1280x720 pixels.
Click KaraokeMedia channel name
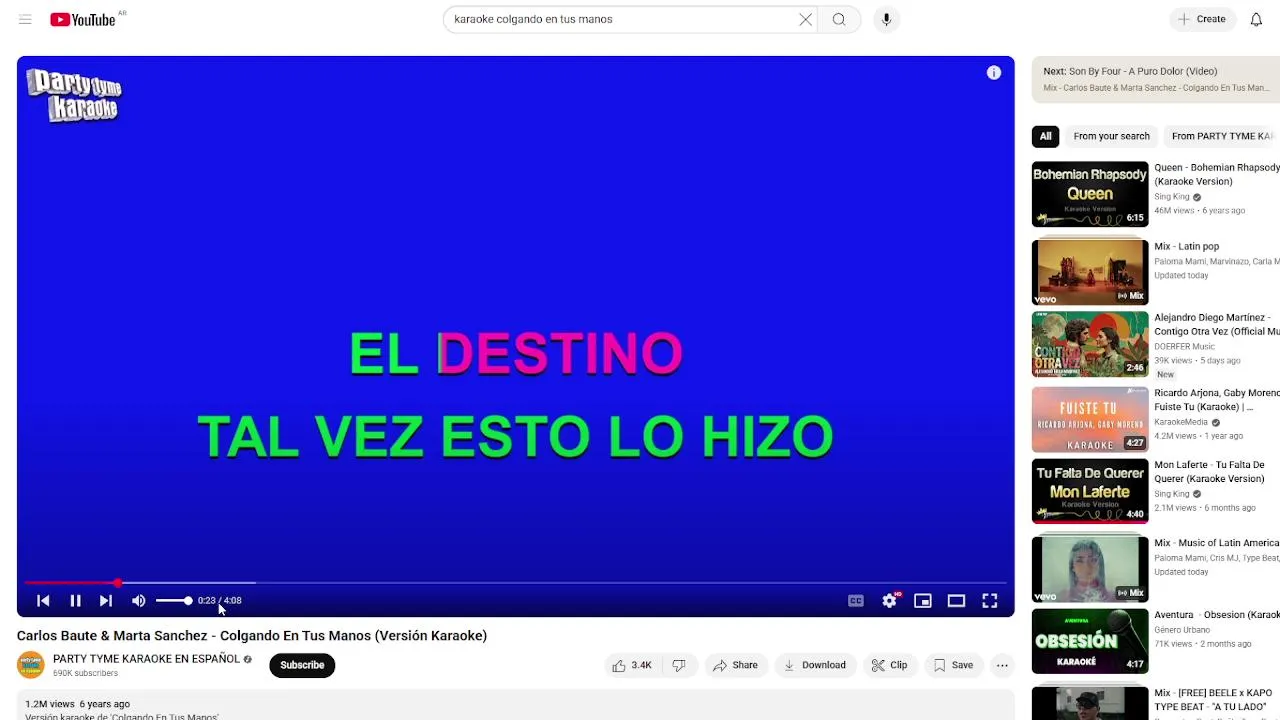pyautogui.click(x=1181, y=422)
